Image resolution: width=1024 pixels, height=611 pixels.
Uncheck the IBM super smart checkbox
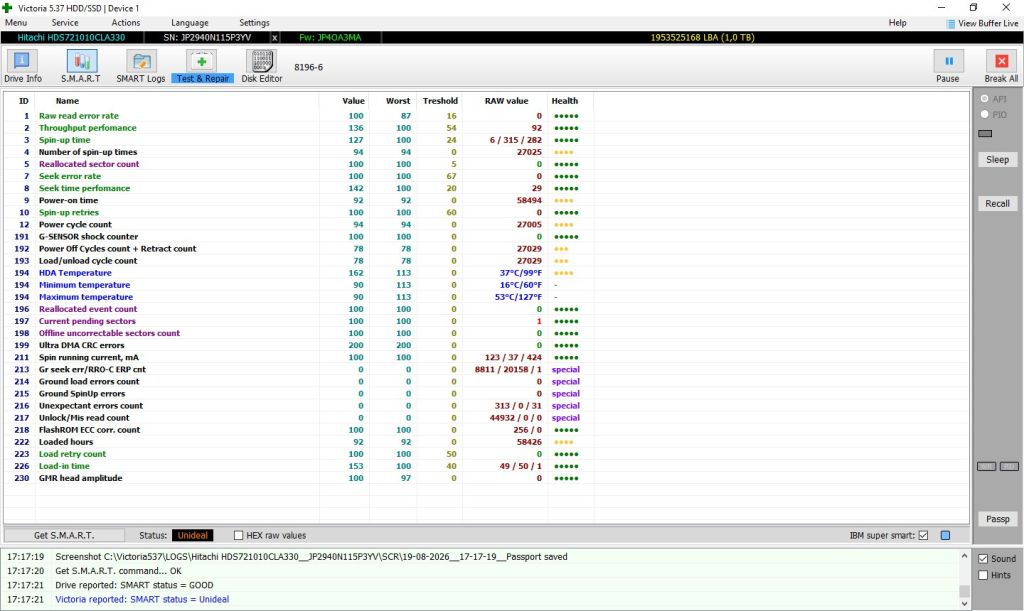(x=923, y=535)
